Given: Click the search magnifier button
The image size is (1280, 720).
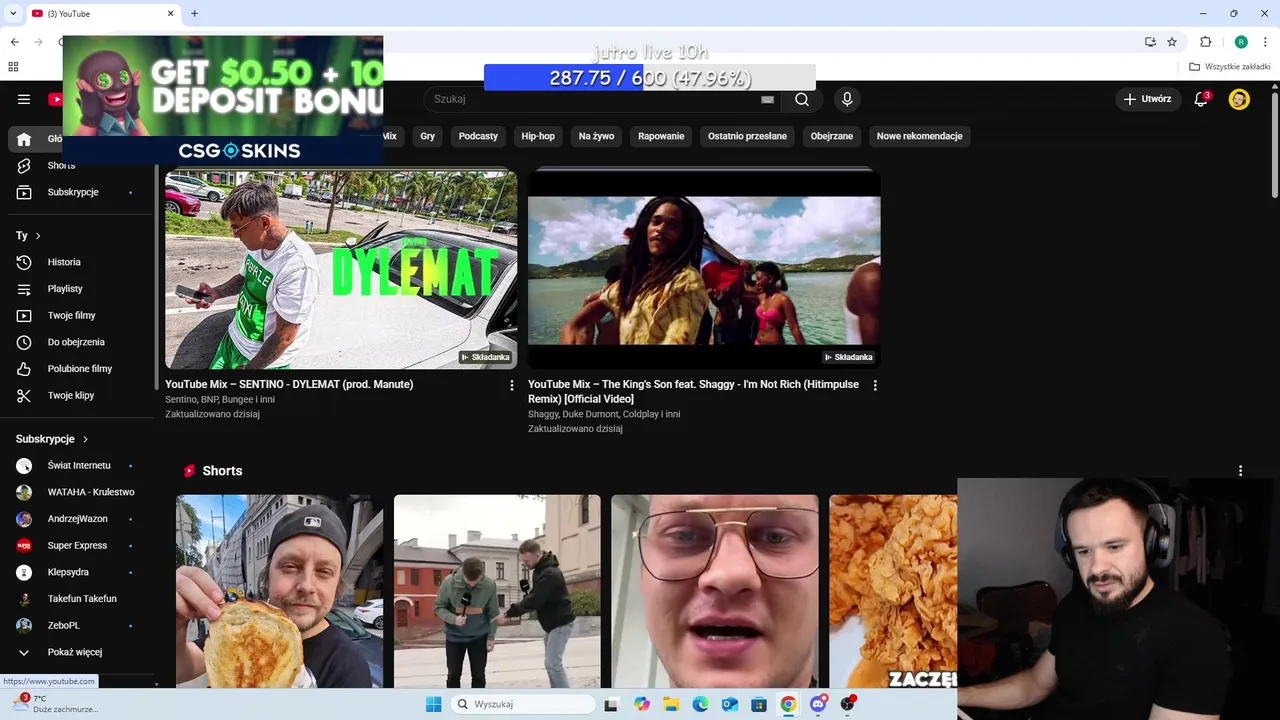Looking at the screenshot, I should tap(802, 99).
